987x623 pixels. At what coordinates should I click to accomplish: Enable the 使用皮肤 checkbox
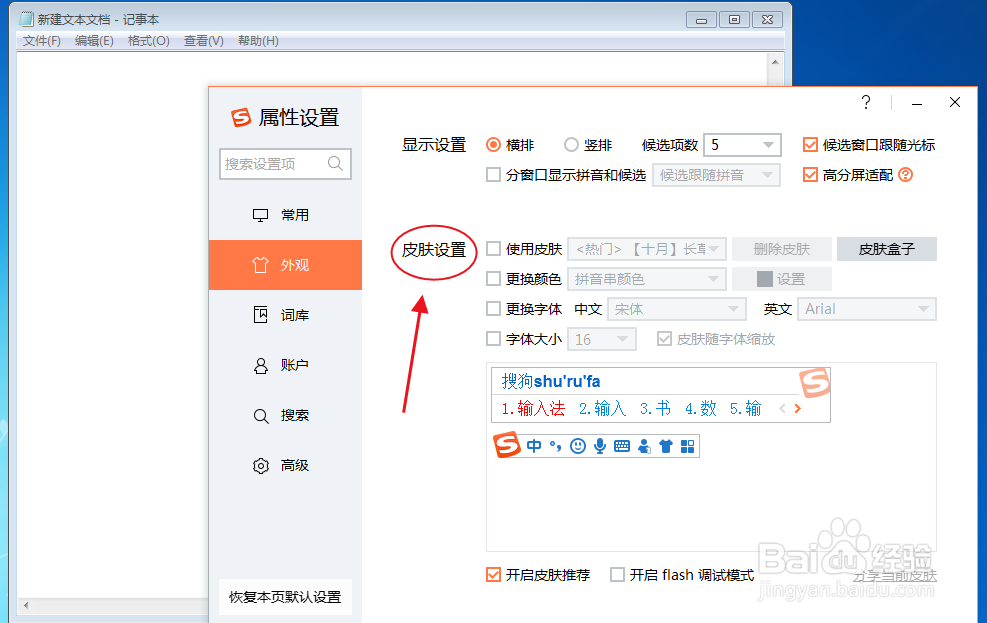pyautogui.click(x=494, y=249)
